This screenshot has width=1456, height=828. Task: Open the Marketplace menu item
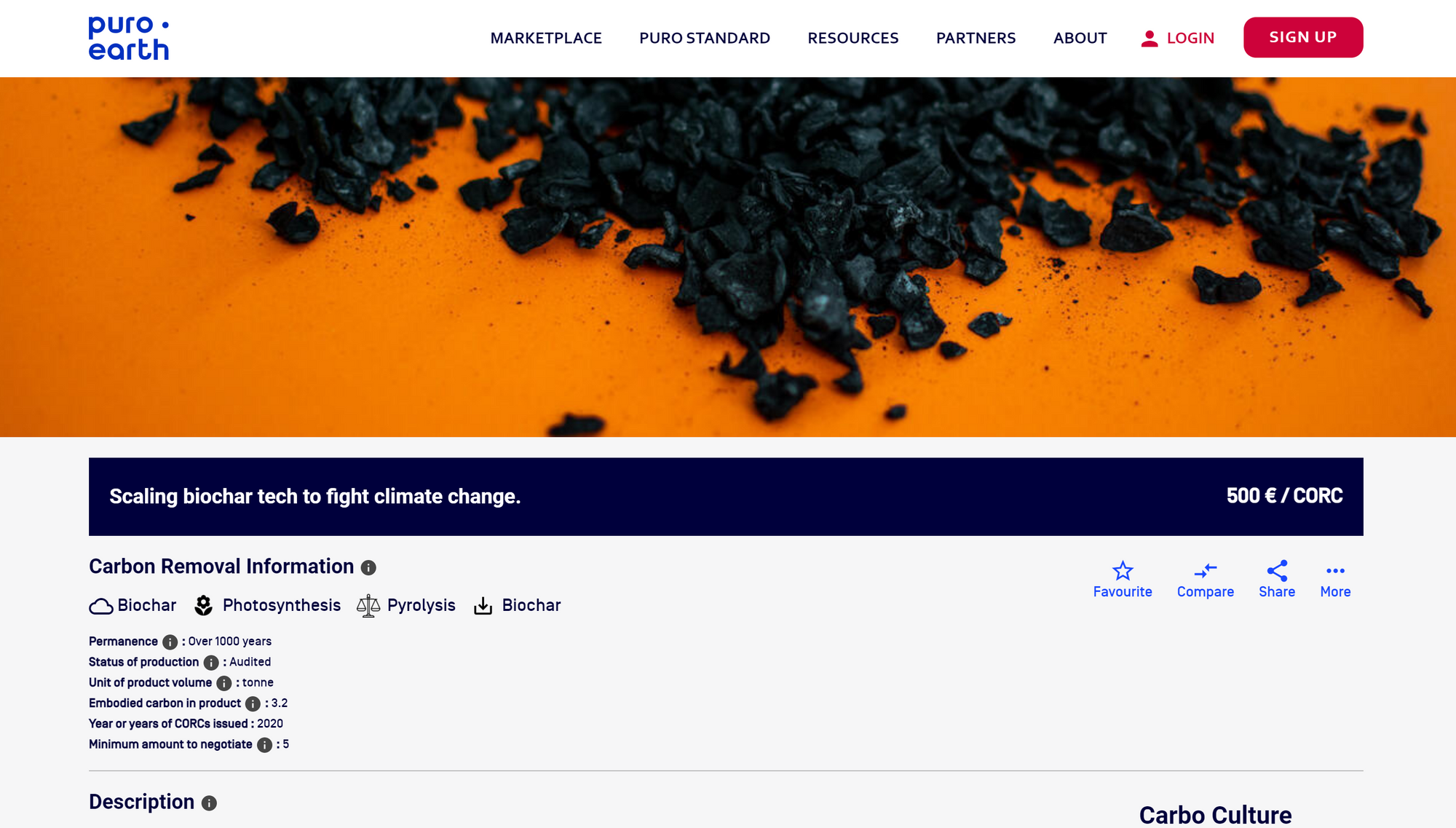point(546,38)
